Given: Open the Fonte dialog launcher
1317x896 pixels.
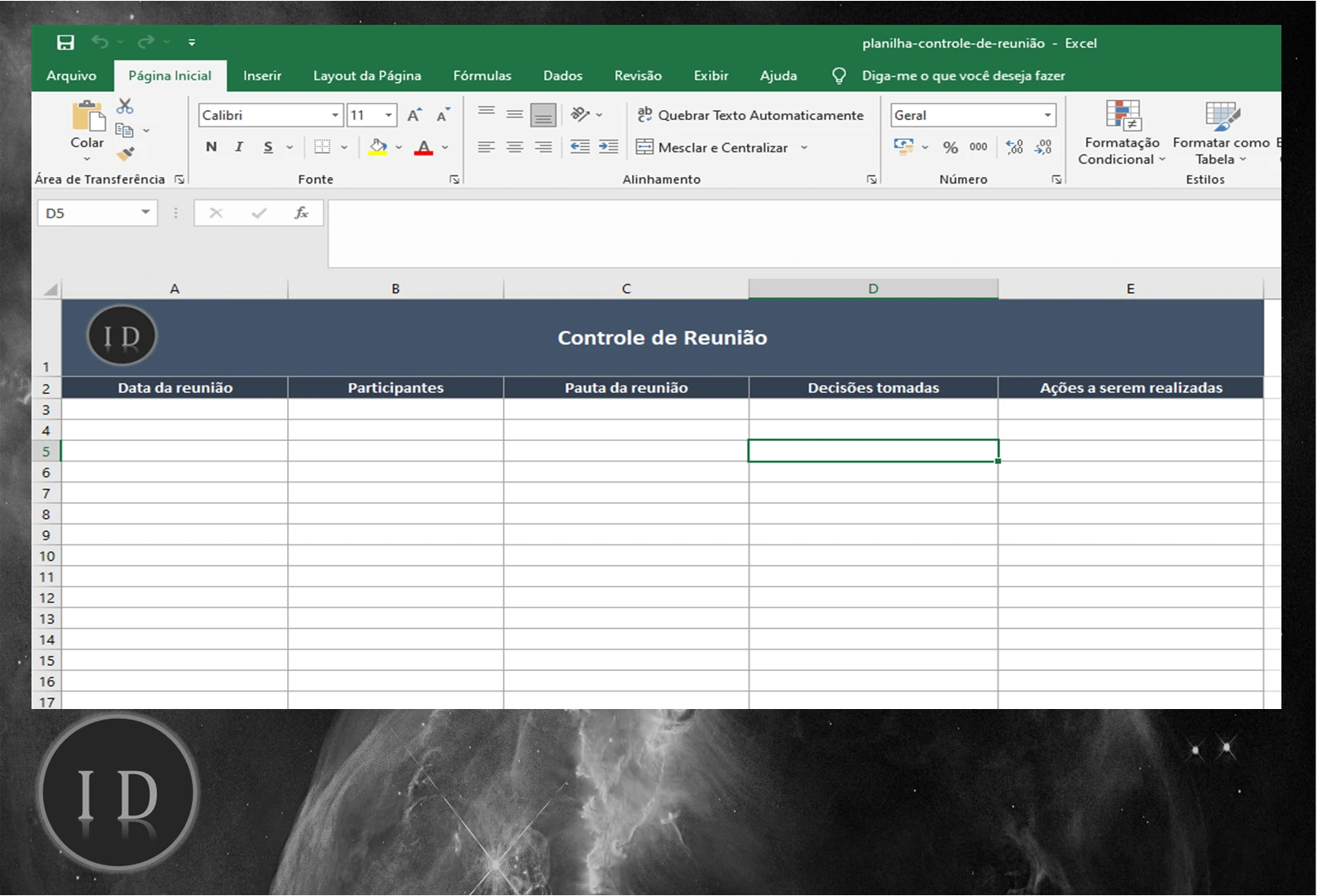Looking at the screenshot, I should coord(454,180).
